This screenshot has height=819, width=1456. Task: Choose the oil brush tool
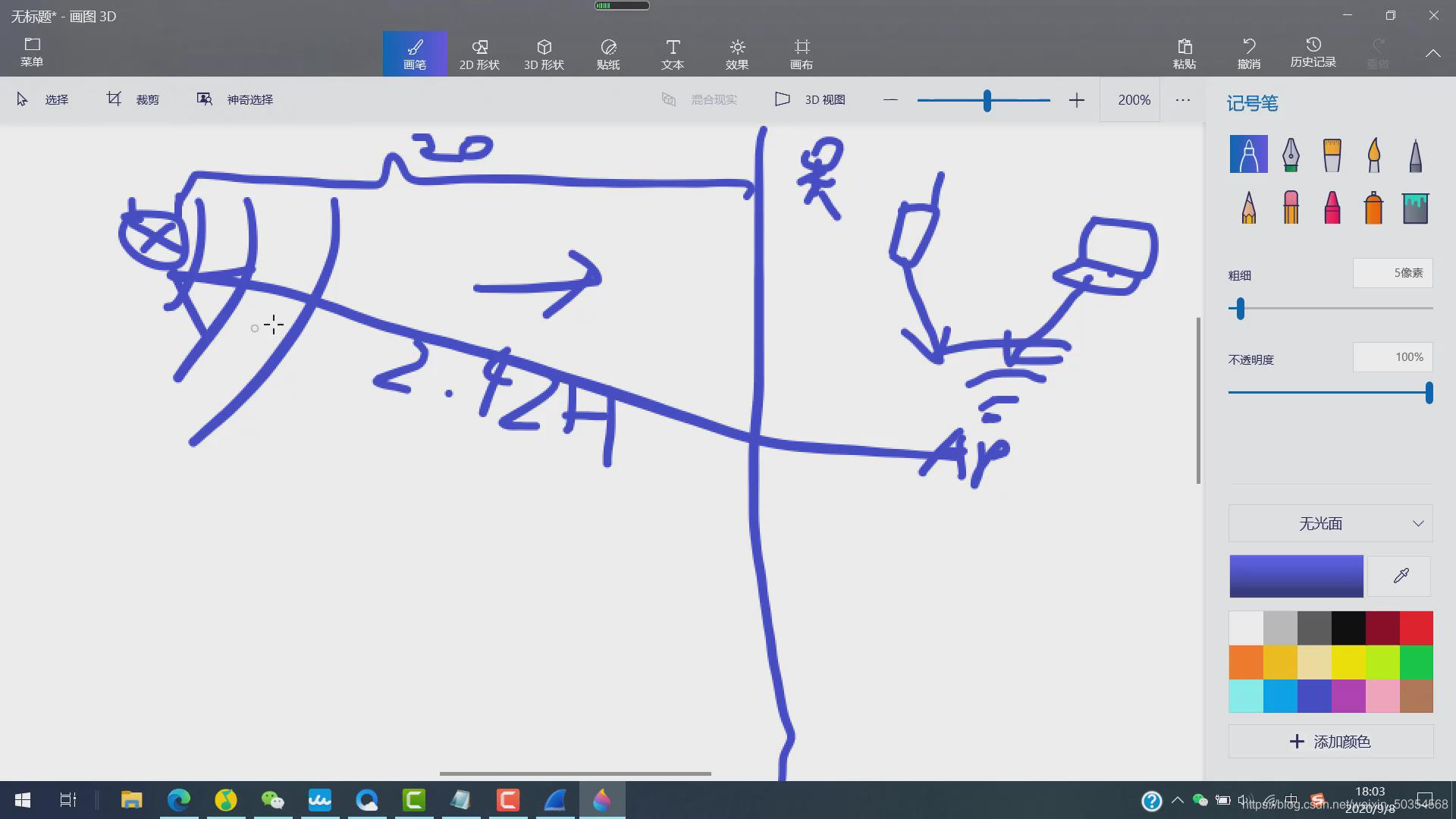pyautogui.click(x=1332, y=155)
